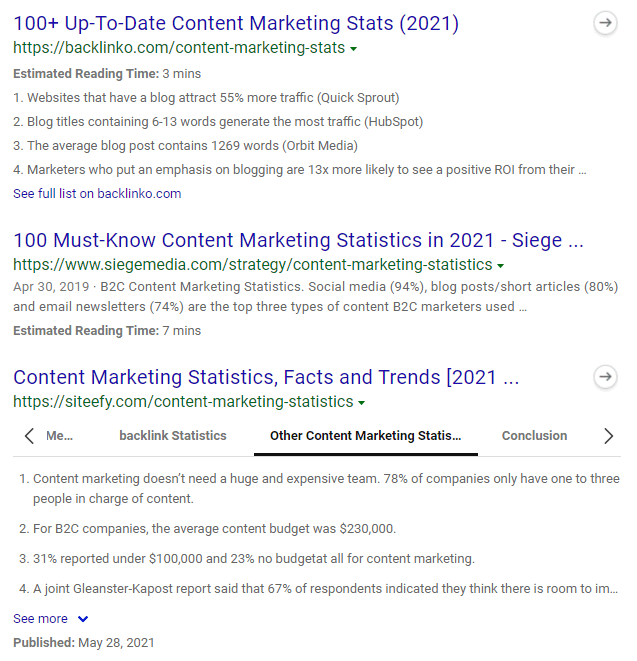
Task: Click the right chevron in tab carousel
Action: click(x=608, y=436)
